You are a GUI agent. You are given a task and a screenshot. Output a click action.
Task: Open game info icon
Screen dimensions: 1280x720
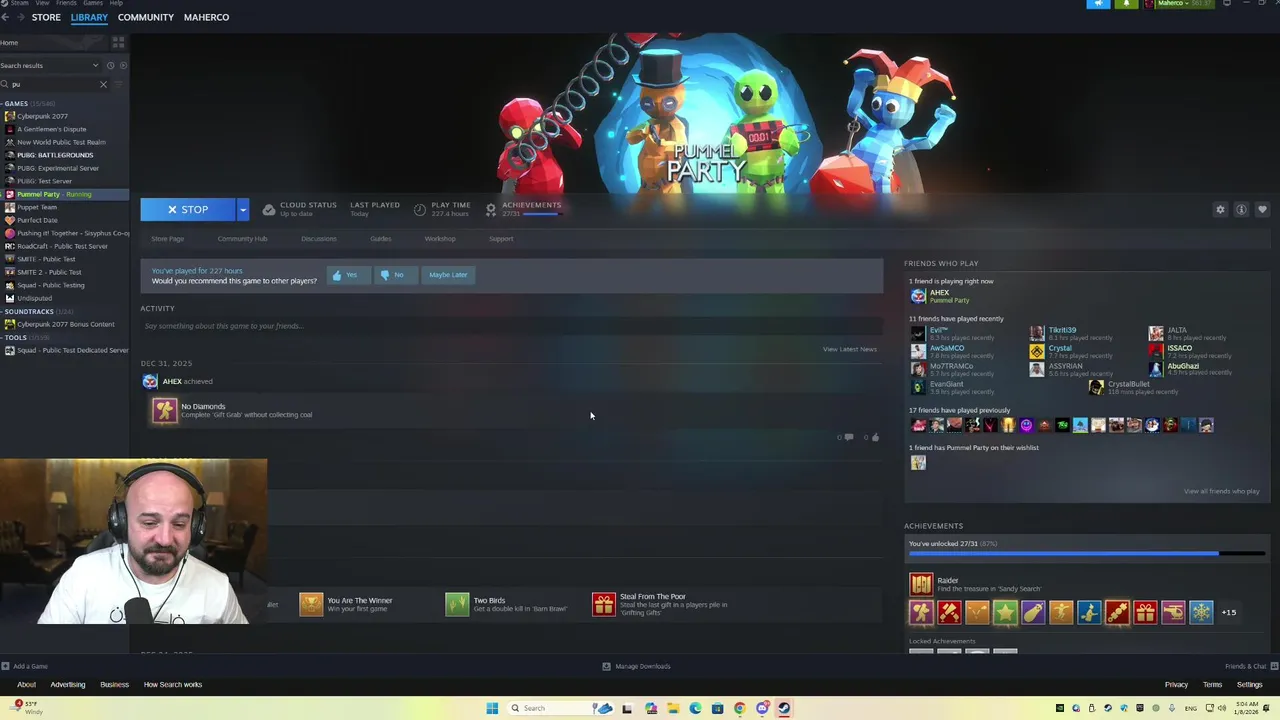(1241, 209)
